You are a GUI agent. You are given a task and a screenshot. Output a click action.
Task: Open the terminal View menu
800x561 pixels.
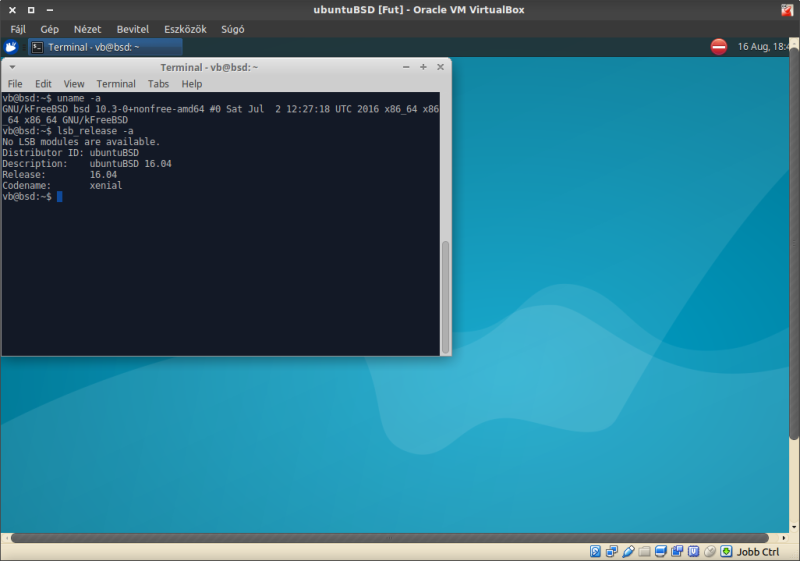tap(74, 84)
